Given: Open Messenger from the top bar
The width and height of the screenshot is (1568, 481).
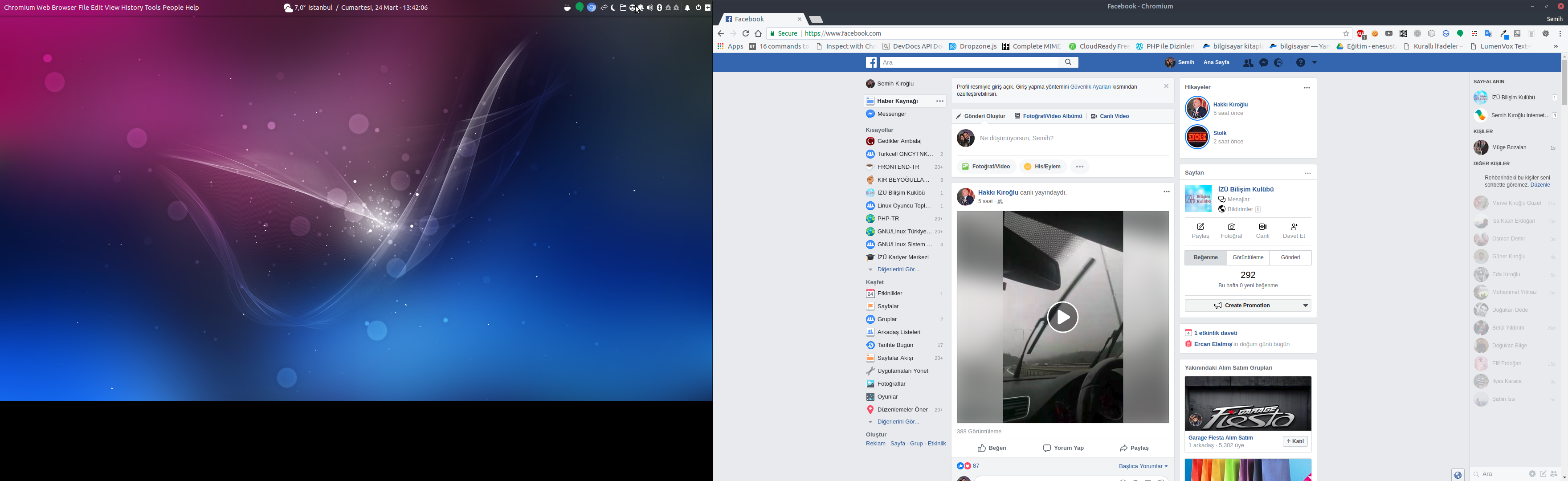Looking at the screenshot, I should click(x=1264, y=63).
